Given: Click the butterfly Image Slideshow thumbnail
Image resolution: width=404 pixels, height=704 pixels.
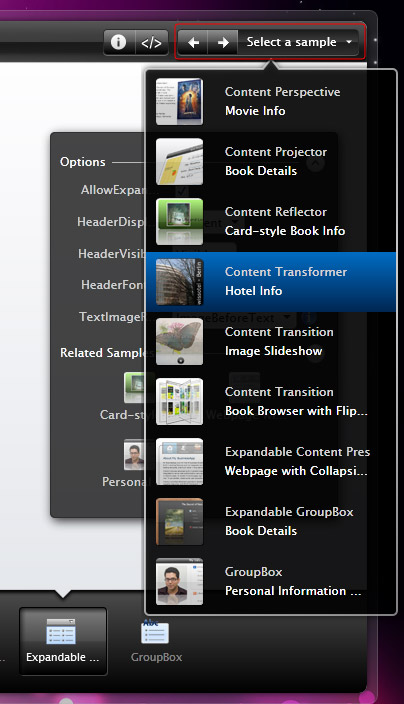Looking at the screenshot, I should click(180, 342).
